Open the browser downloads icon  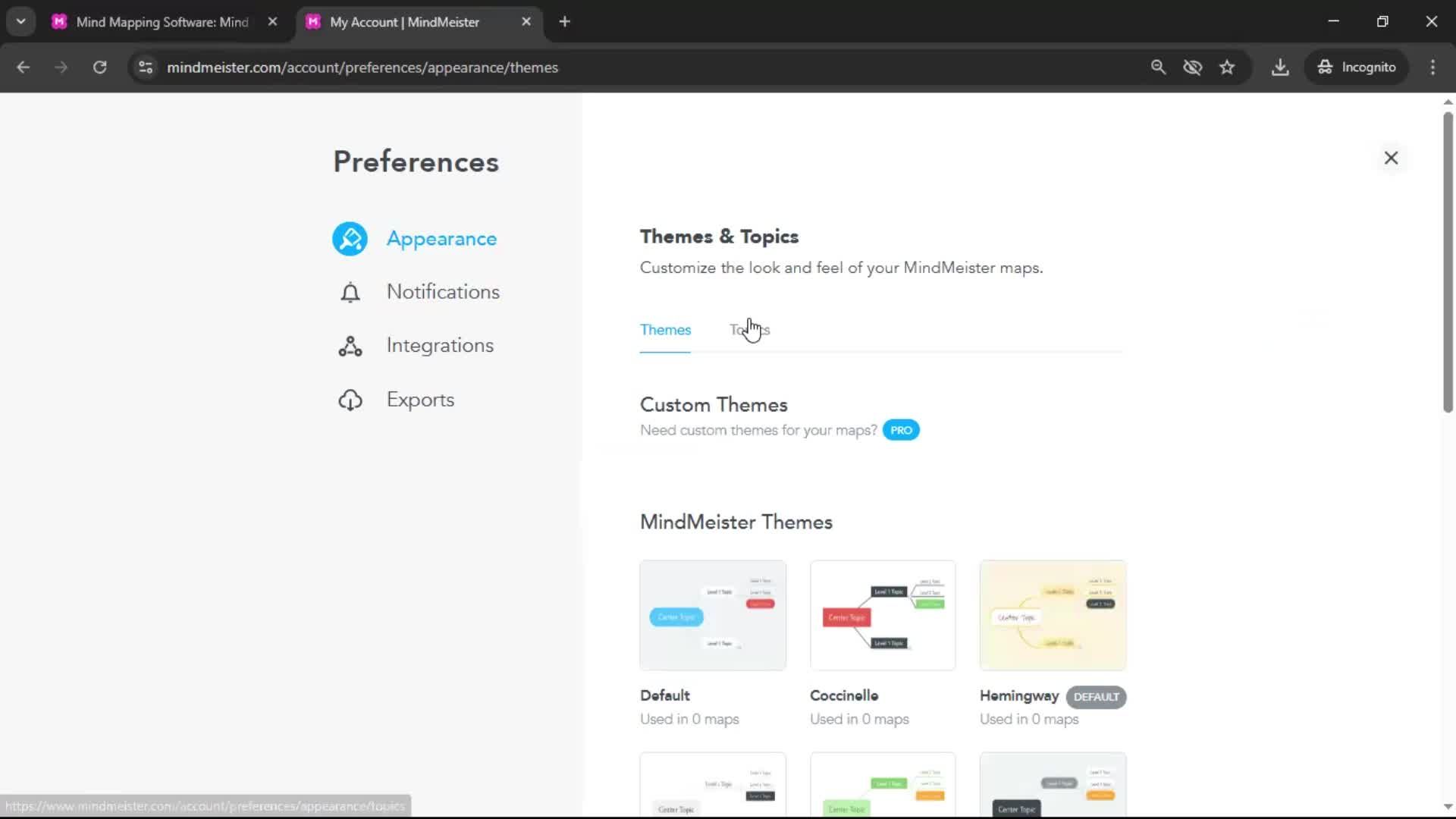pos(1280,67)
